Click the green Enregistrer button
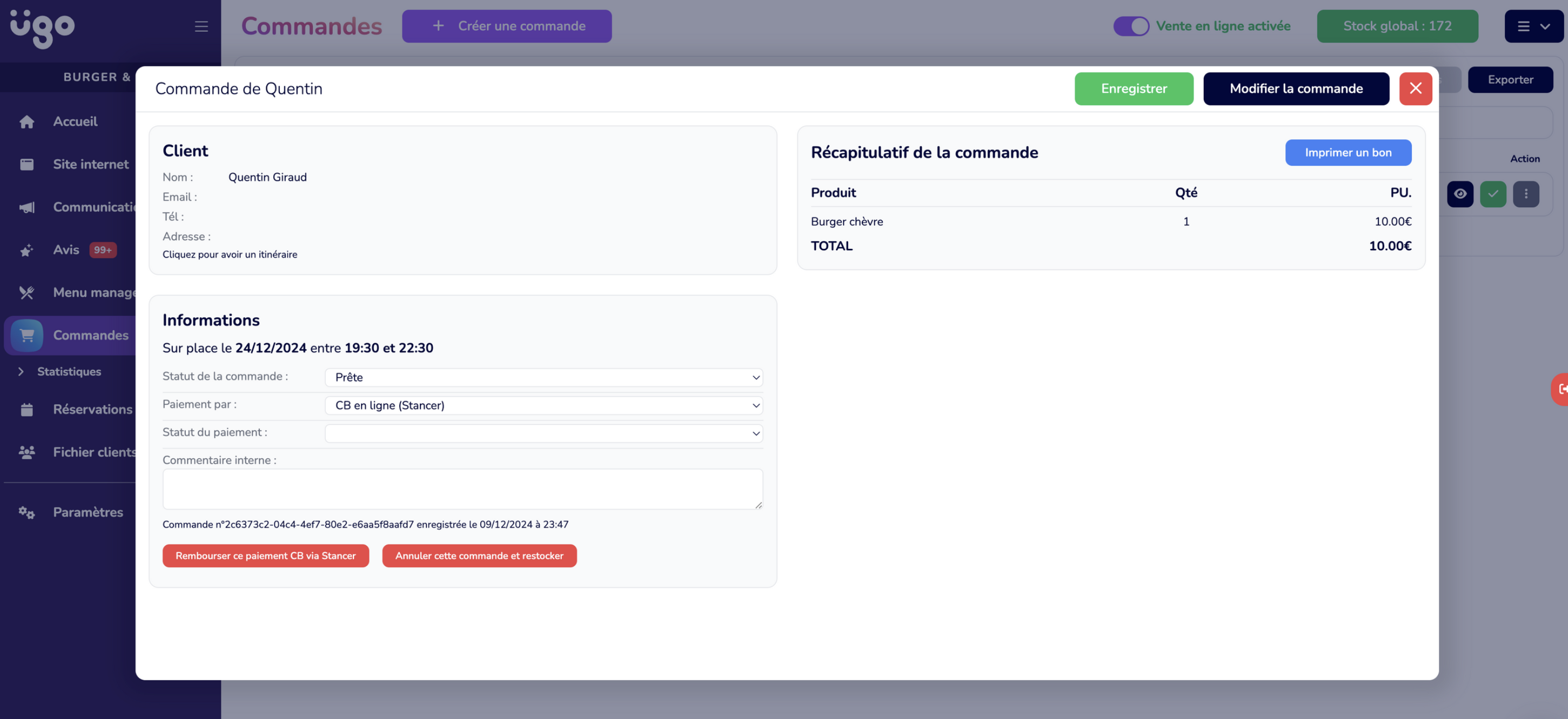Viewport: 1568px width, 719px height. coord(1134,89)
